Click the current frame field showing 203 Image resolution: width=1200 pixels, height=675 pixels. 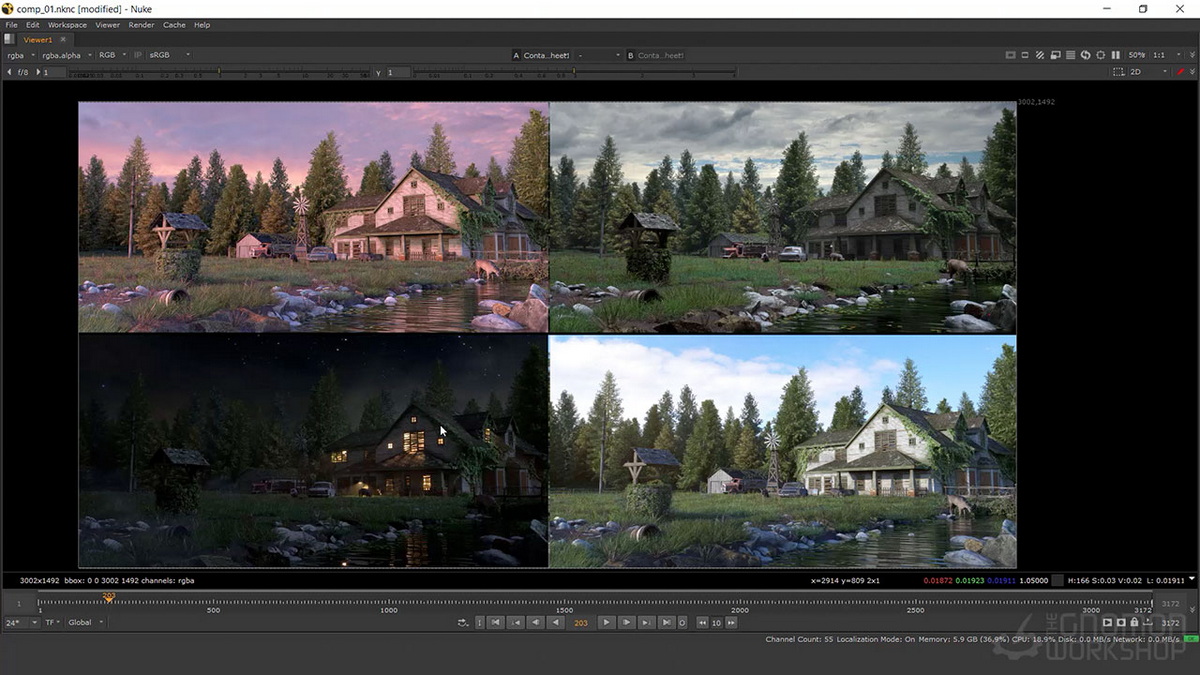(581, 622)
